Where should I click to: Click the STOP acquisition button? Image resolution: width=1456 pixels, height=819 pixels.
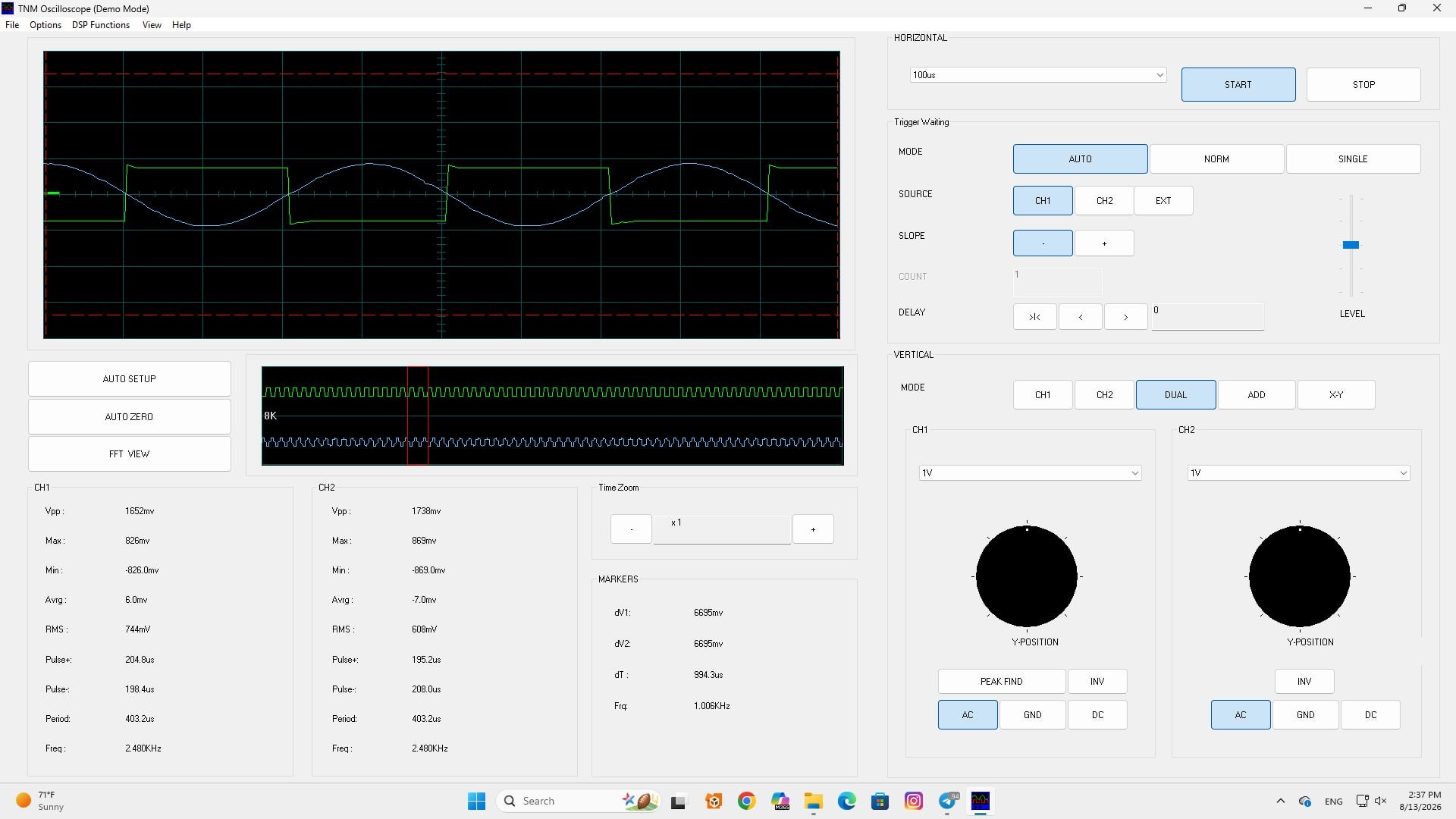[x=1363, y=85]
